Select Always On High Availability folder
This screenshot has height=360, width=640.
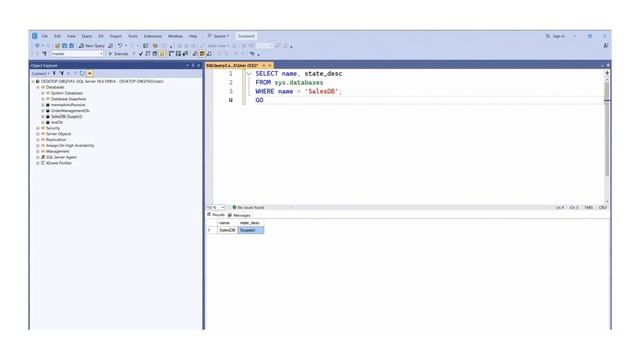pos(70,146)
